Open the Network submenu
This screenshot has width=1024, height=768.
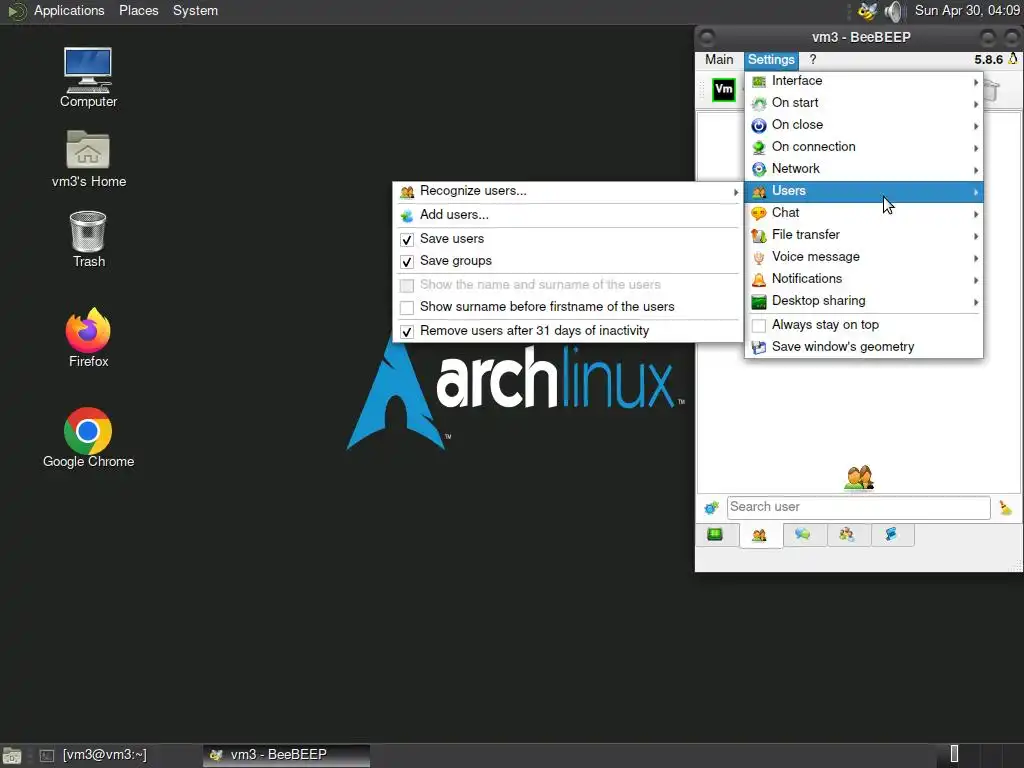click(x=863, y=169)
